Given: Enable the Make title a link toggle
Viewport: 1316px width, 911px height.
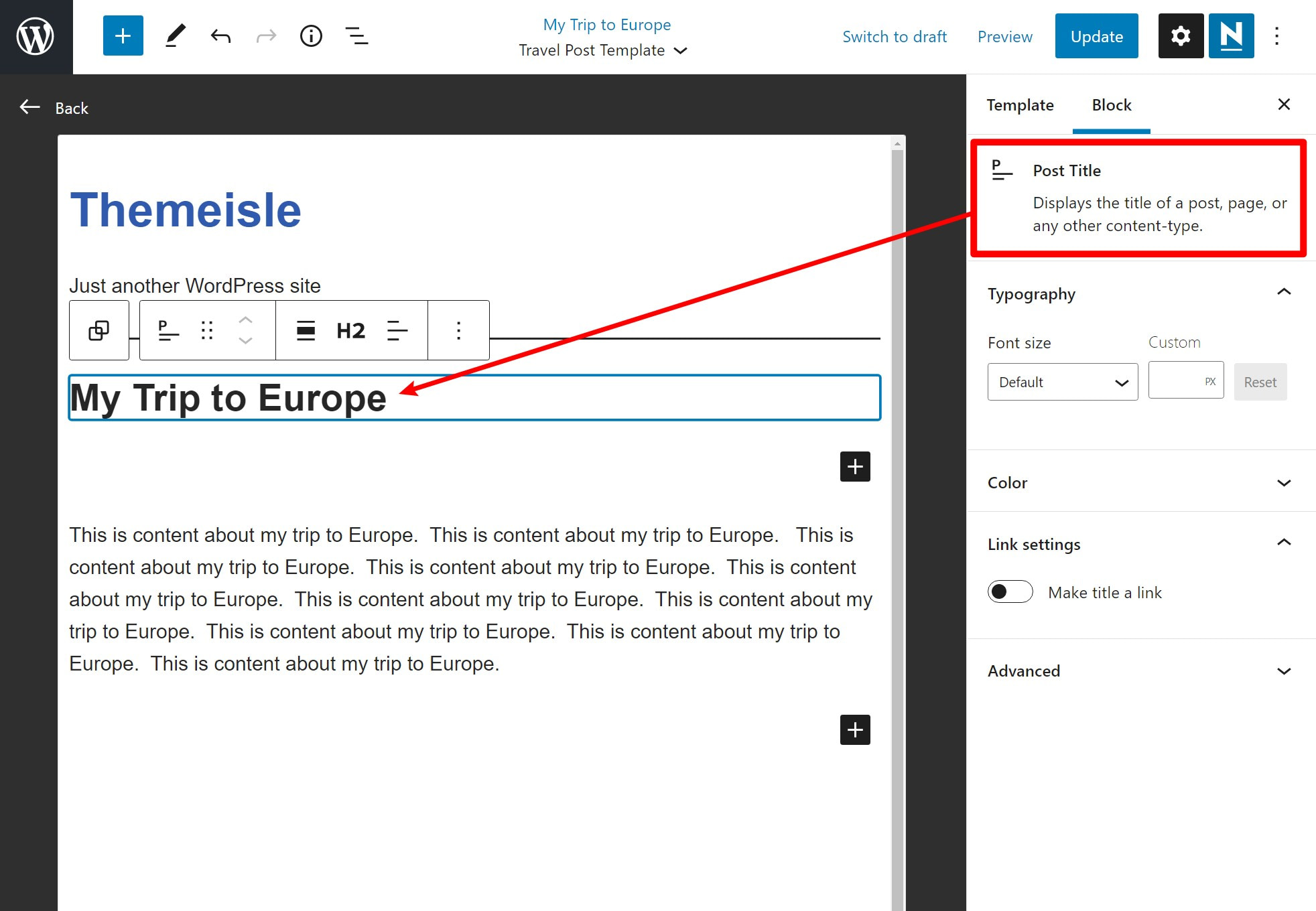Looking at the screenshot, I should point(1010,592).
